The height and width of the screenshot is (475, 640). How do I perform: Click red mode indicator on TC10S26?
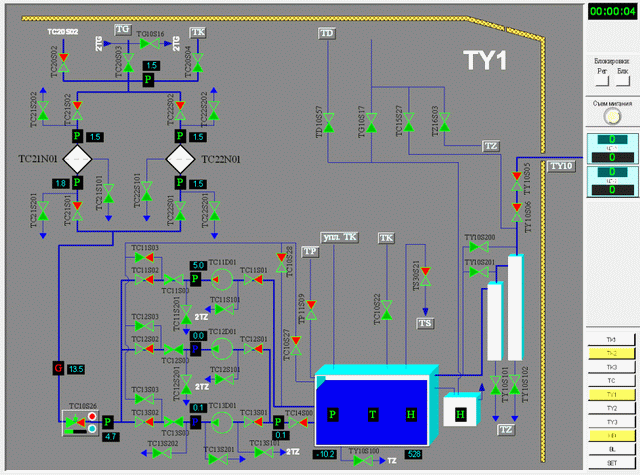[92, 417]
